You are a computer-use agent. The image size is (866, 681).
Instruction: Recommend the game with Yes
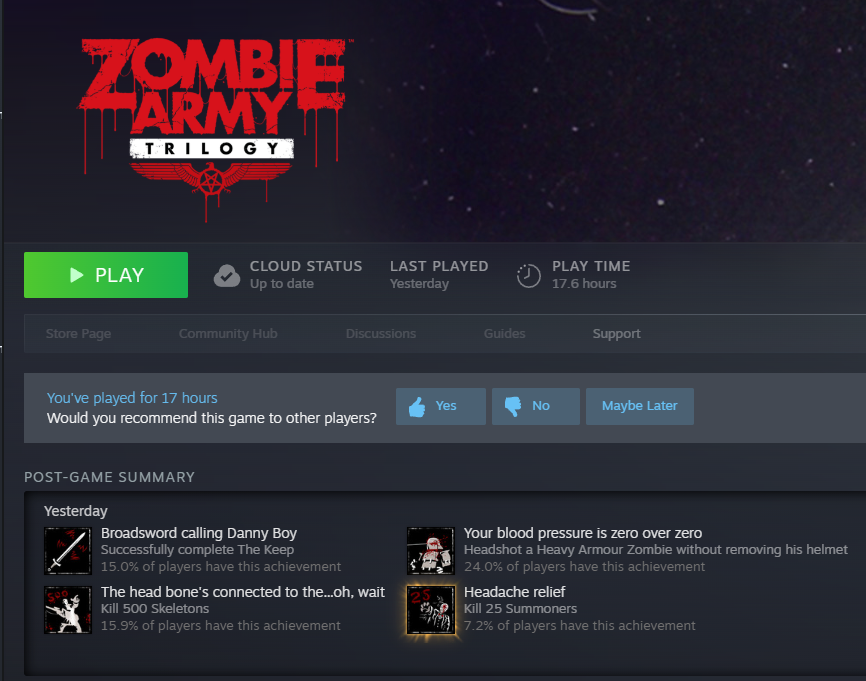click(x=441, y=407)
